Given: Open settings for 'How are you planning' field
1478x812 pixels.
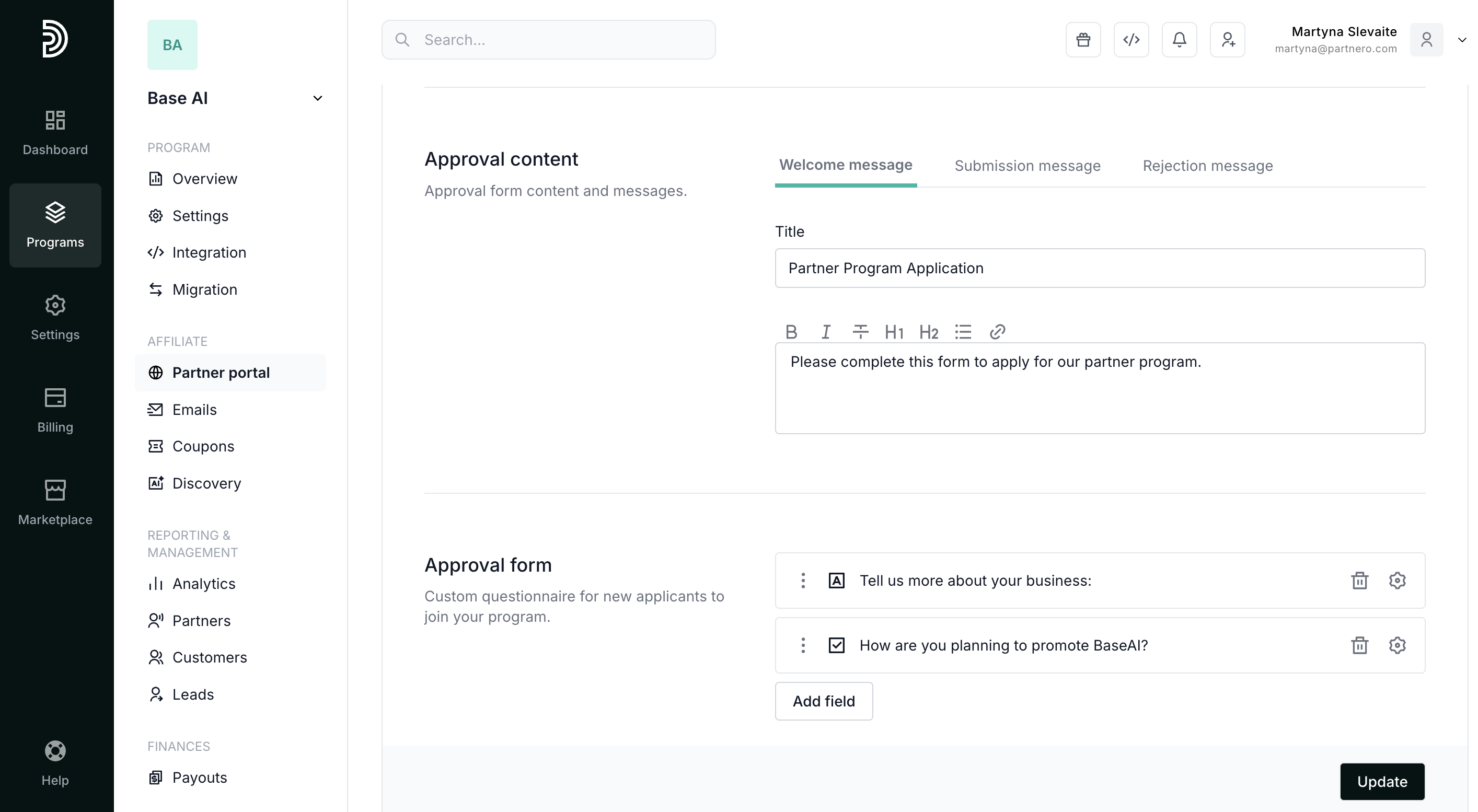Looking at the screenshot, I should (1397, 645).
